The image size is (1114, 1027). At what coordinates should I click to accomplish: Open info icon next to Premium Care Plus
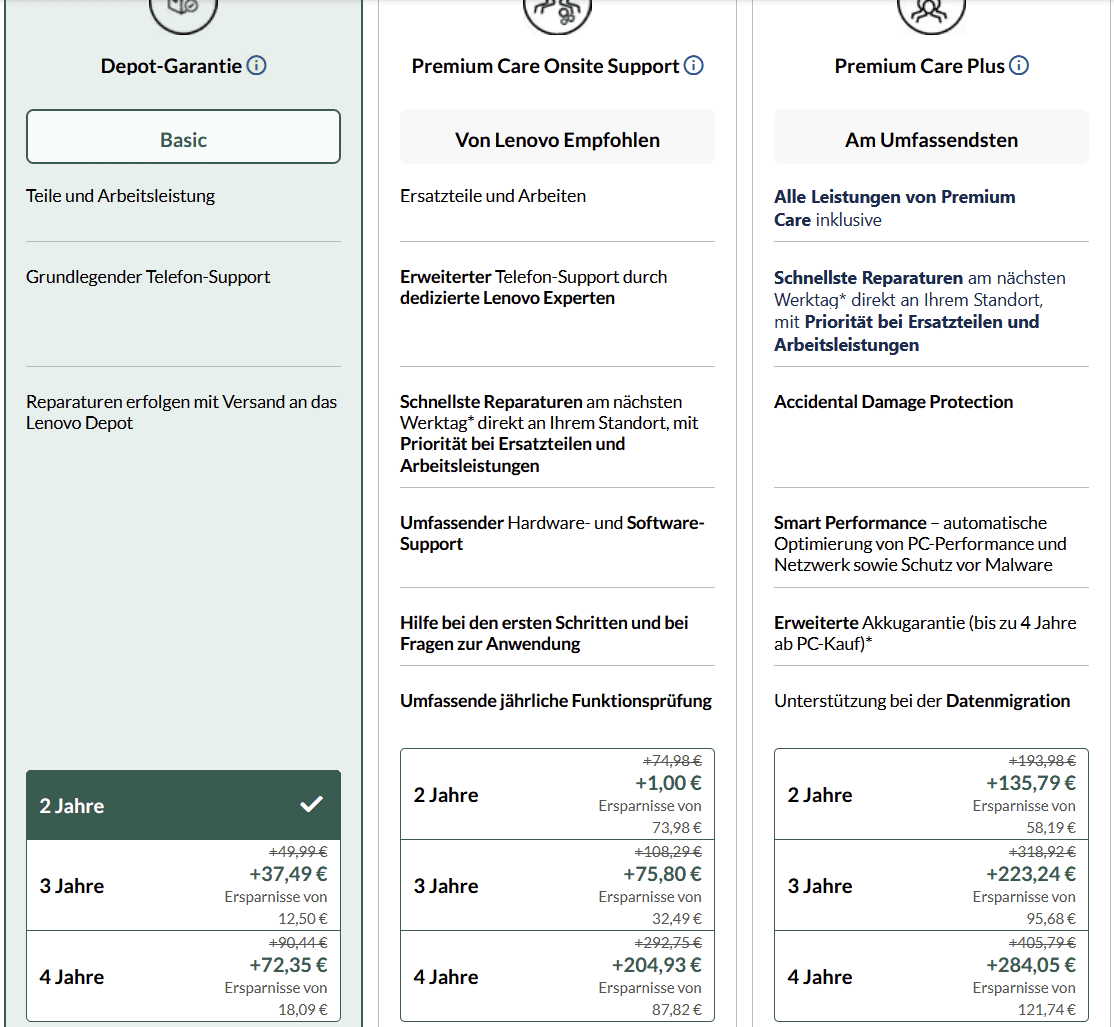click(x=1019, y=65)
